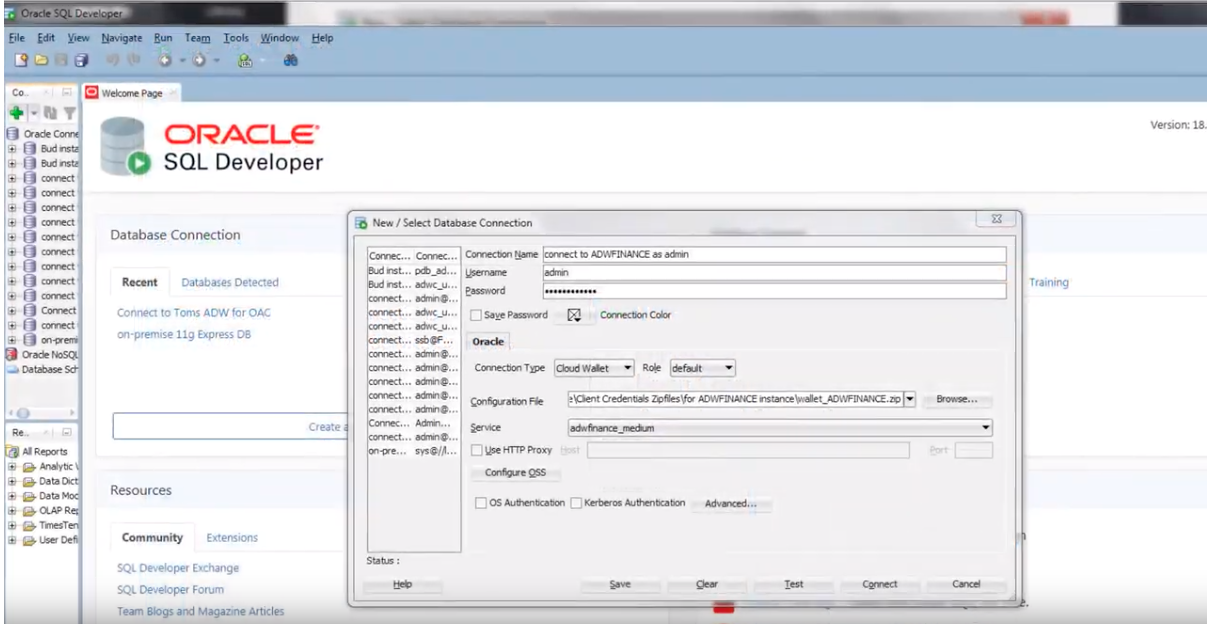Click the Database Schema Service cloud icon

13,369
